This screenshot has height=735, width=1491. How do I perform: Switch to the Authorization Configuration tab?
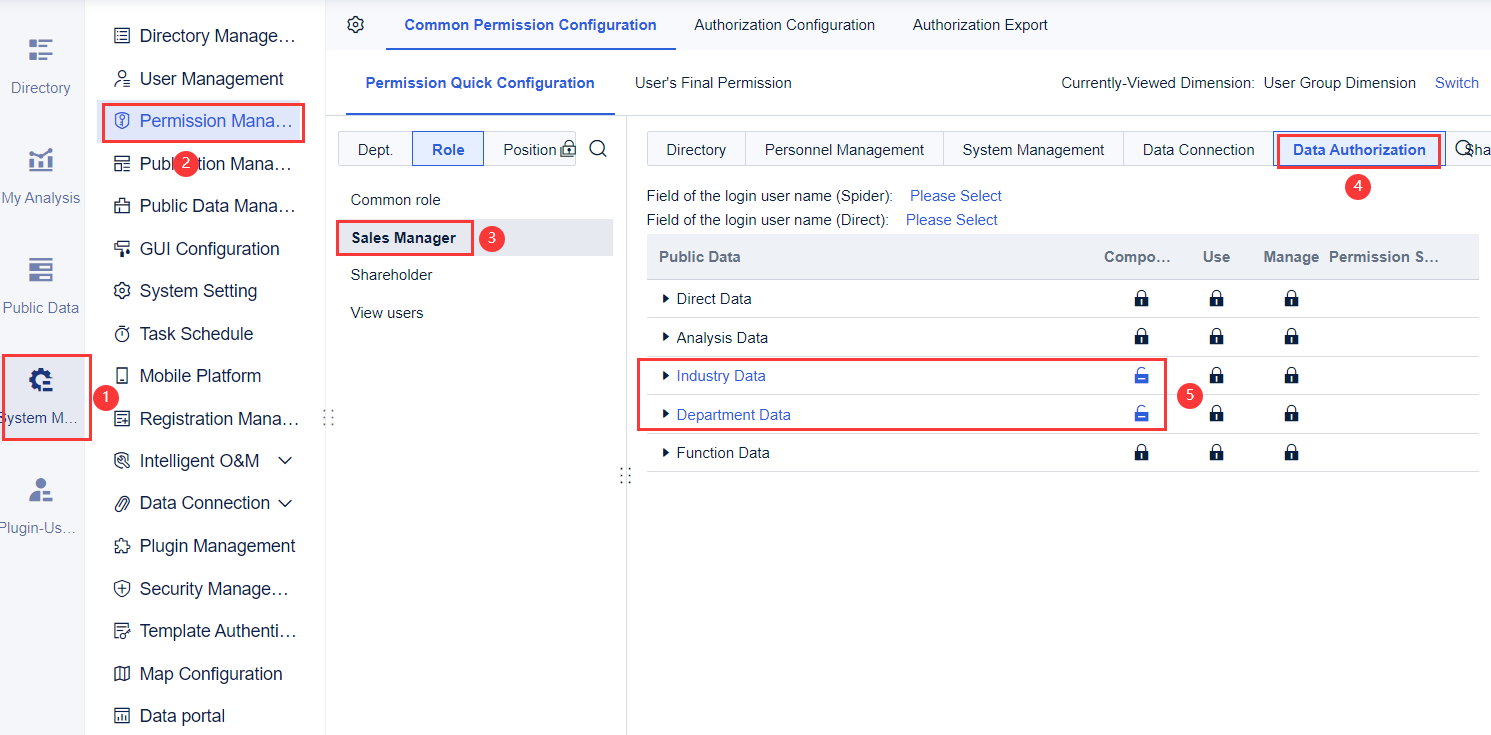click(784, 24)
